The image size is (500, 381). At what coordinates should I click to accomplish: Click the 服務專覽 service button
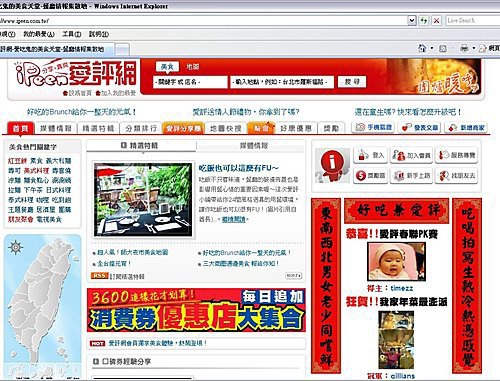(x=457, y=155)
